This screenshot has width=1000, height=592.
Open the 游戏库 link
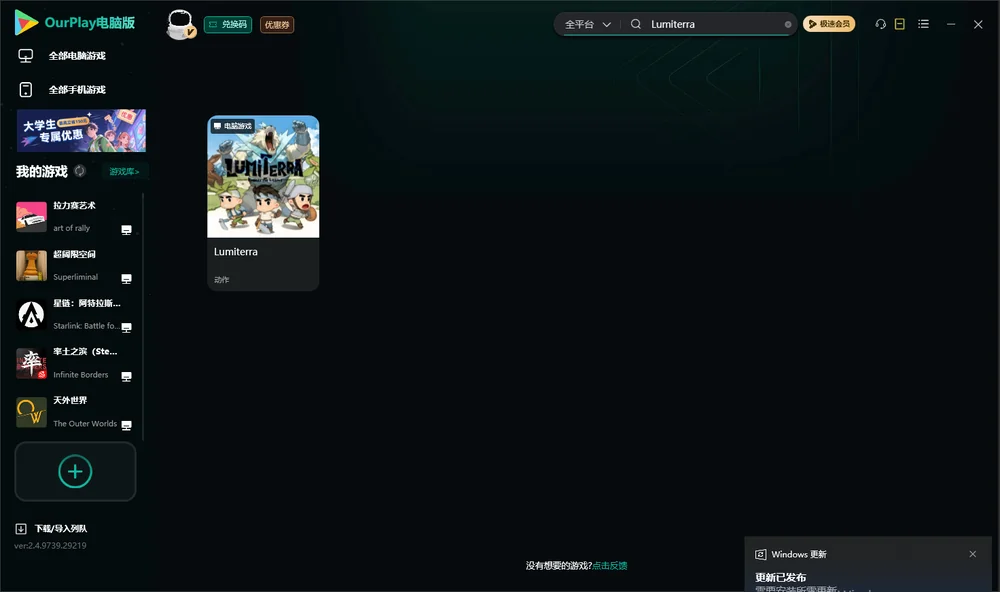click(x=124, y=171)
